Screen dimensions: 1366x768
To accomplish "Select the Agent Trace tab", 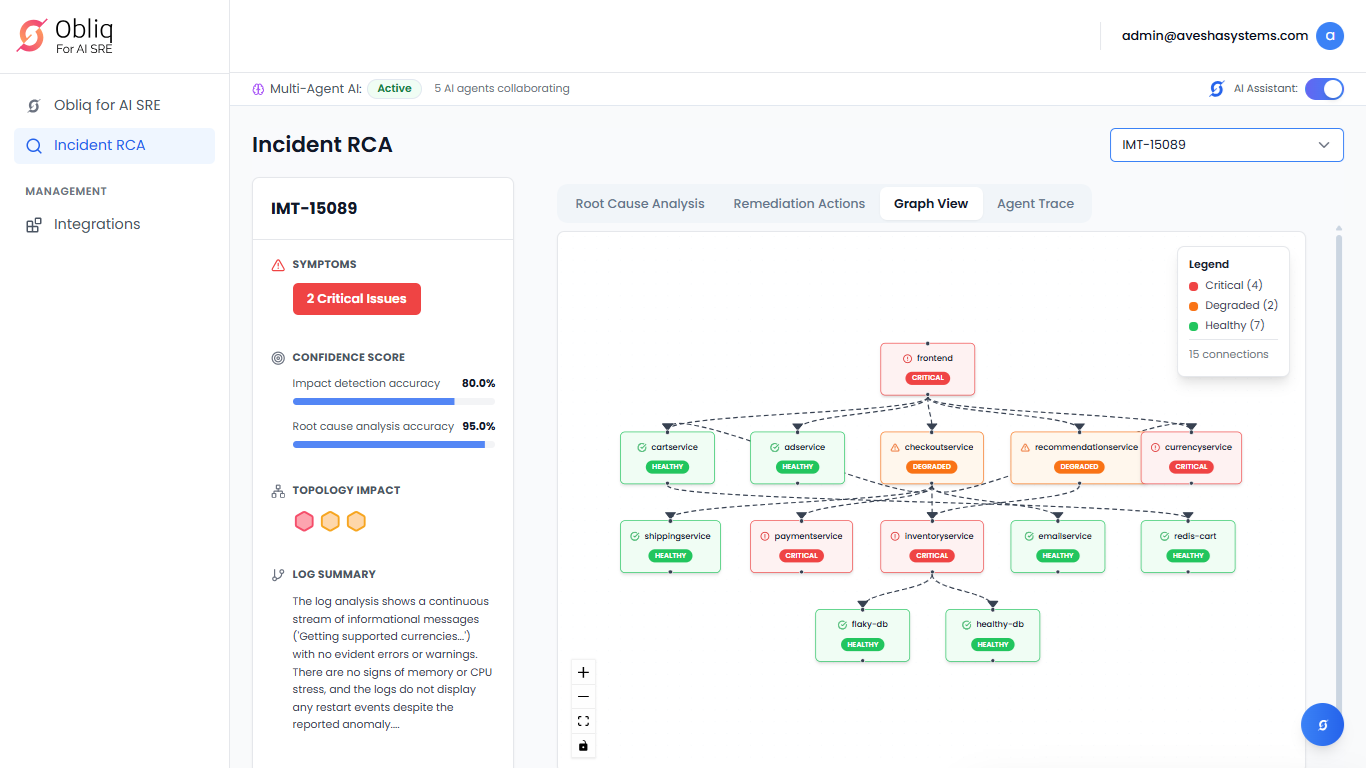I will tap(1035, 204).
